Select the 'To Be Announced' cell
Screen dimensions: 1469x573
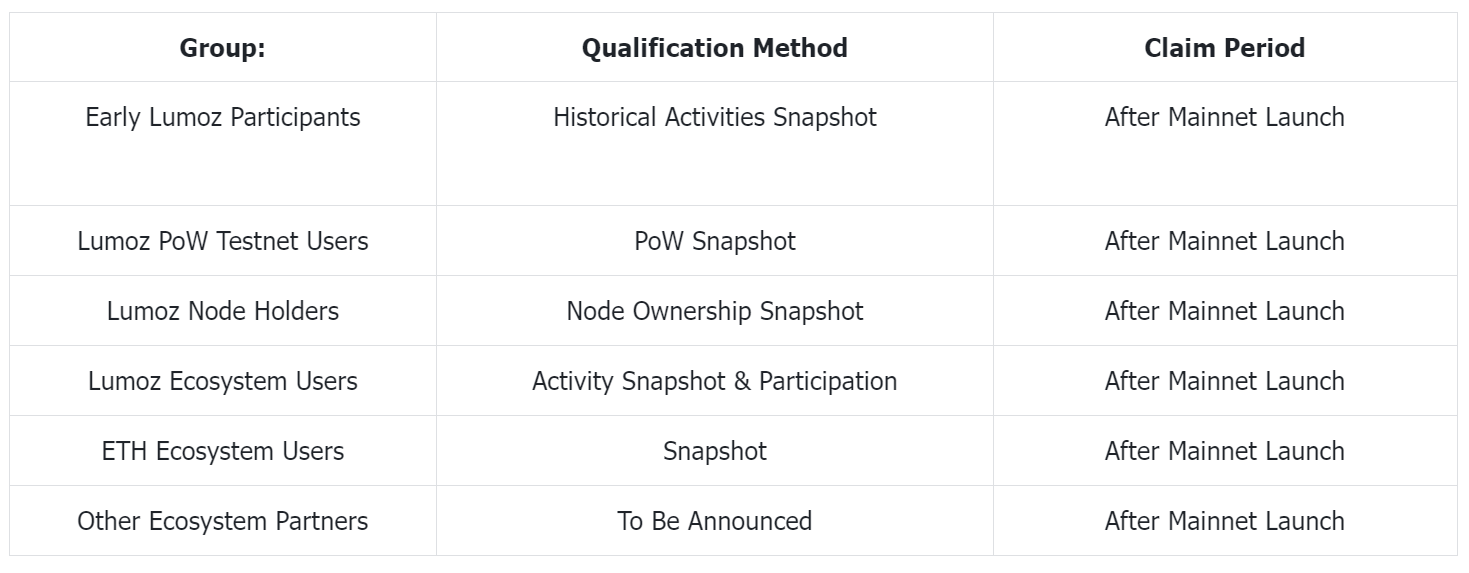[715, 521]
